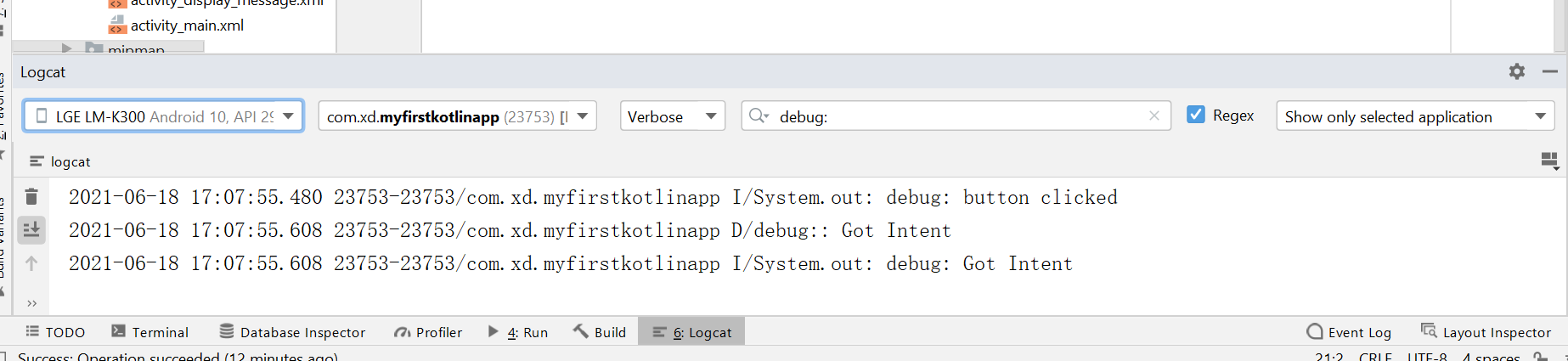This screenshot has height=361, width=1568.
Task: Open the Layout Inspector
Action: click(1486, 332)
